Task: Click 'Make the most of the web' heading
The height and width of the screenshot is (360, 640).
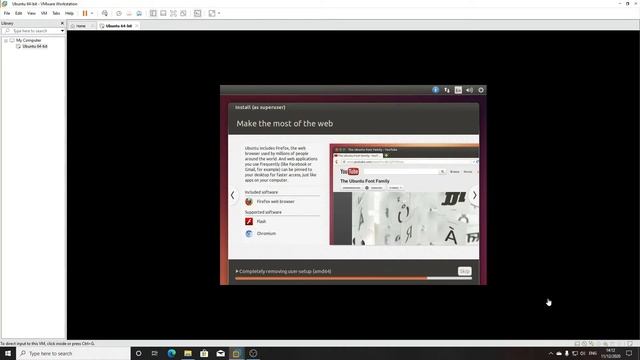Action: [284, 124]
